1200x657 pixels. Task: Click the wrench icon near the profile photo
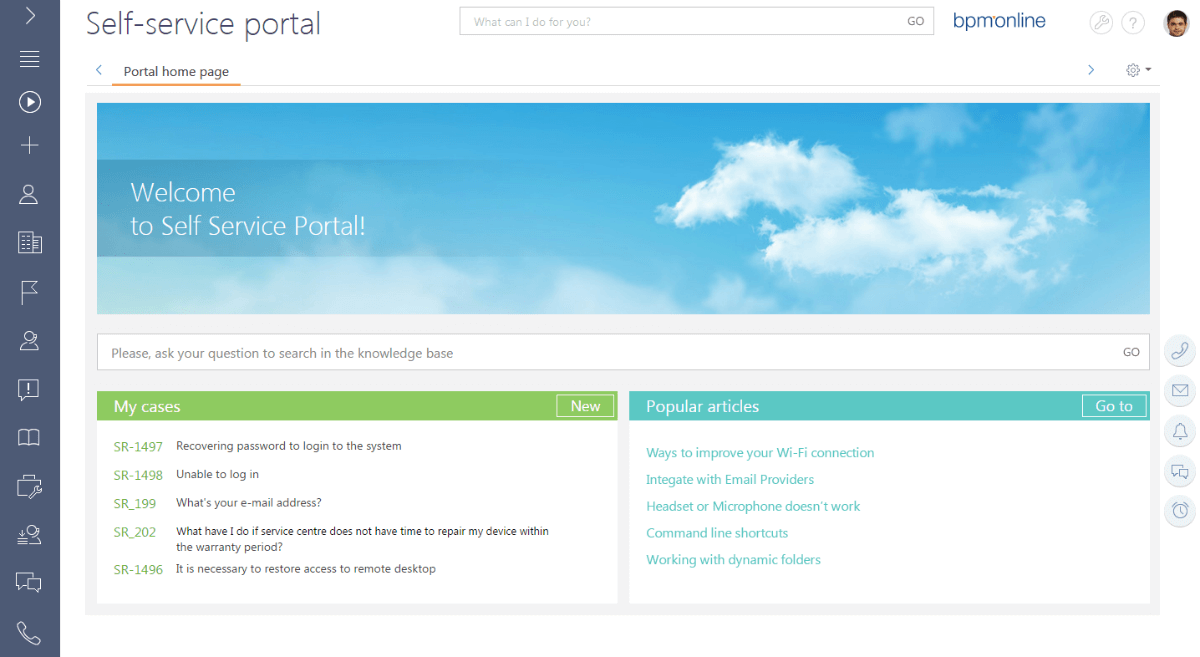1101,22
